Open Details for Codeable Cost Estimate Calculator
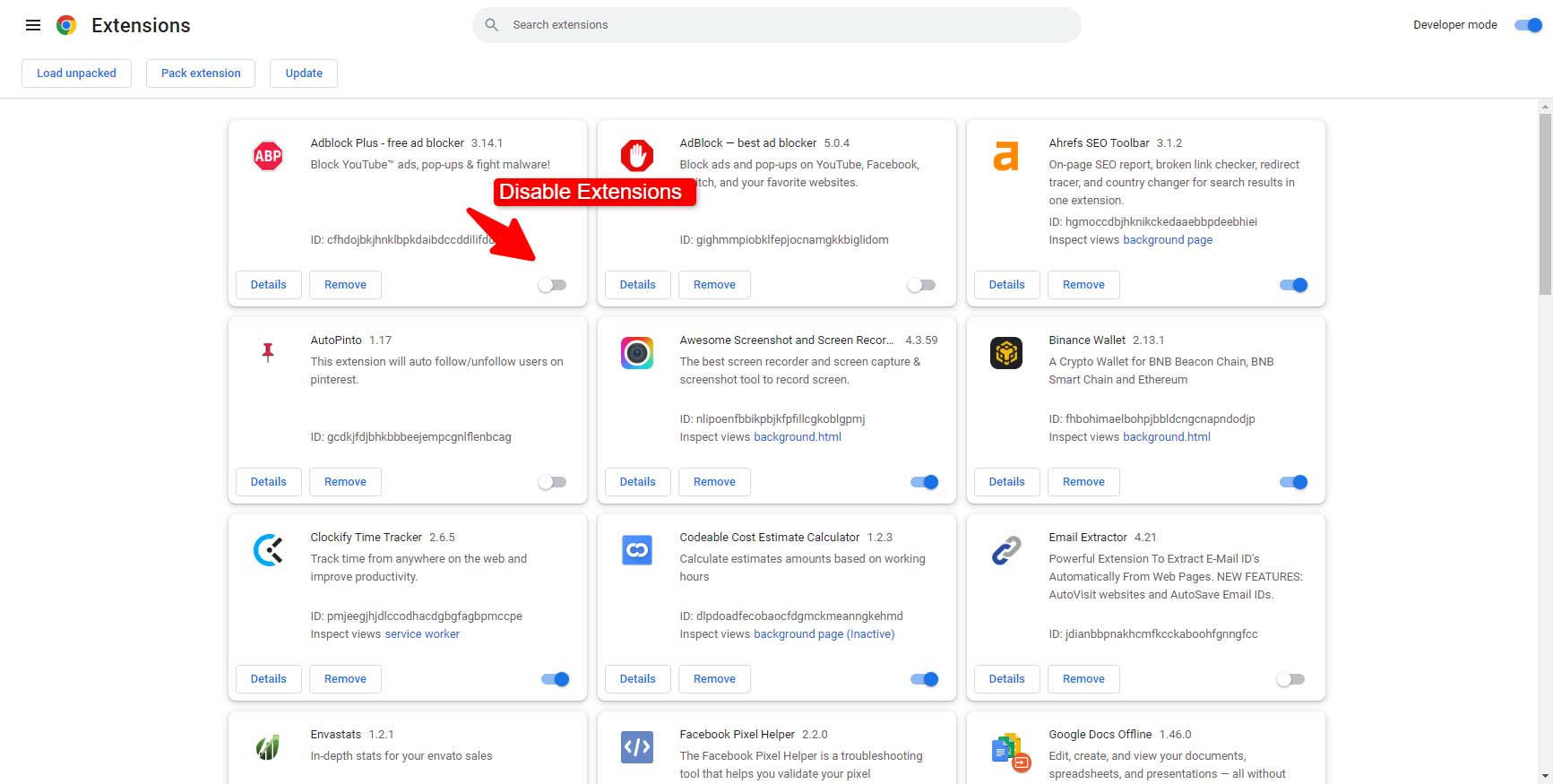This screenshot has height=784, width=1553. point(638,679)
